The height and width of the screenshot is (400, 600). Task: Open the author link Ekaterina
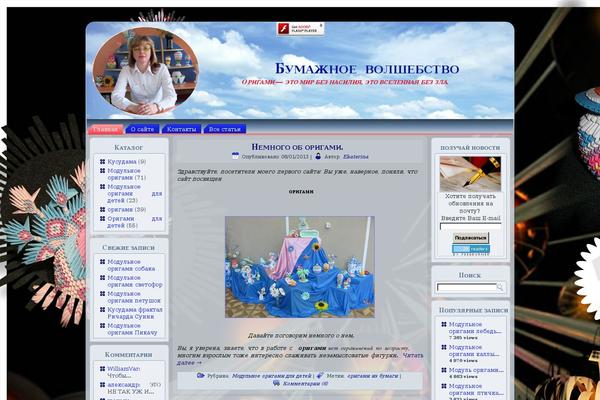tap(356, 157)
